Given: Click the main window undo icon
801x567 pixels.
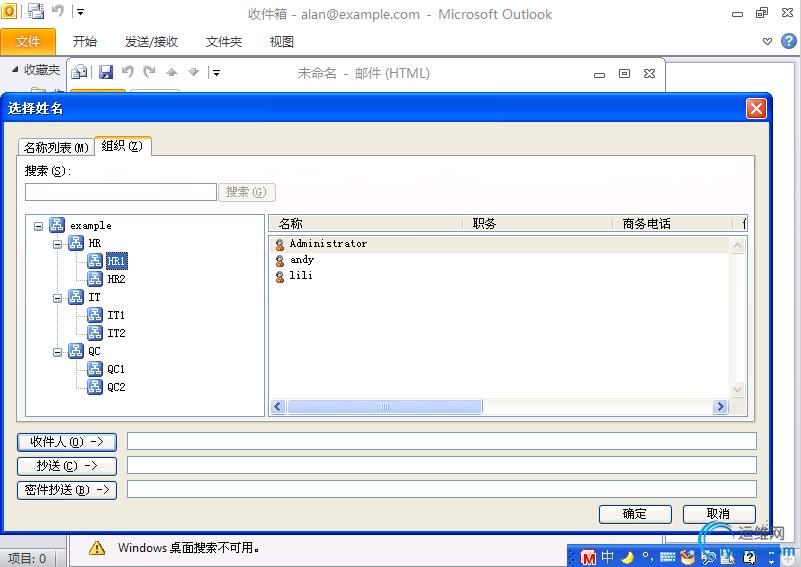Looking at the screenshot, I should click(58, 11).
